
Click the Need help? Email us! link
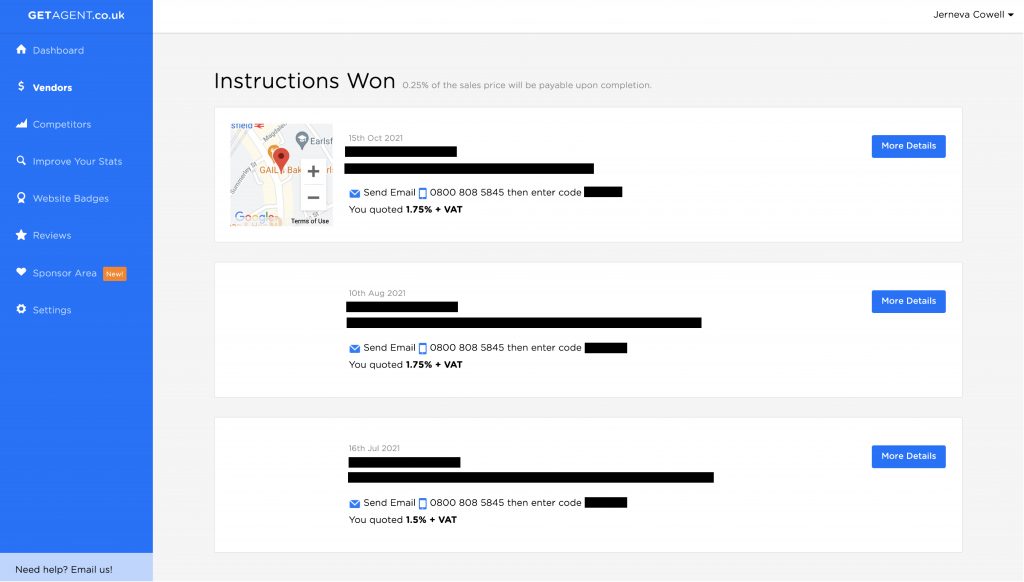point(64,569)
